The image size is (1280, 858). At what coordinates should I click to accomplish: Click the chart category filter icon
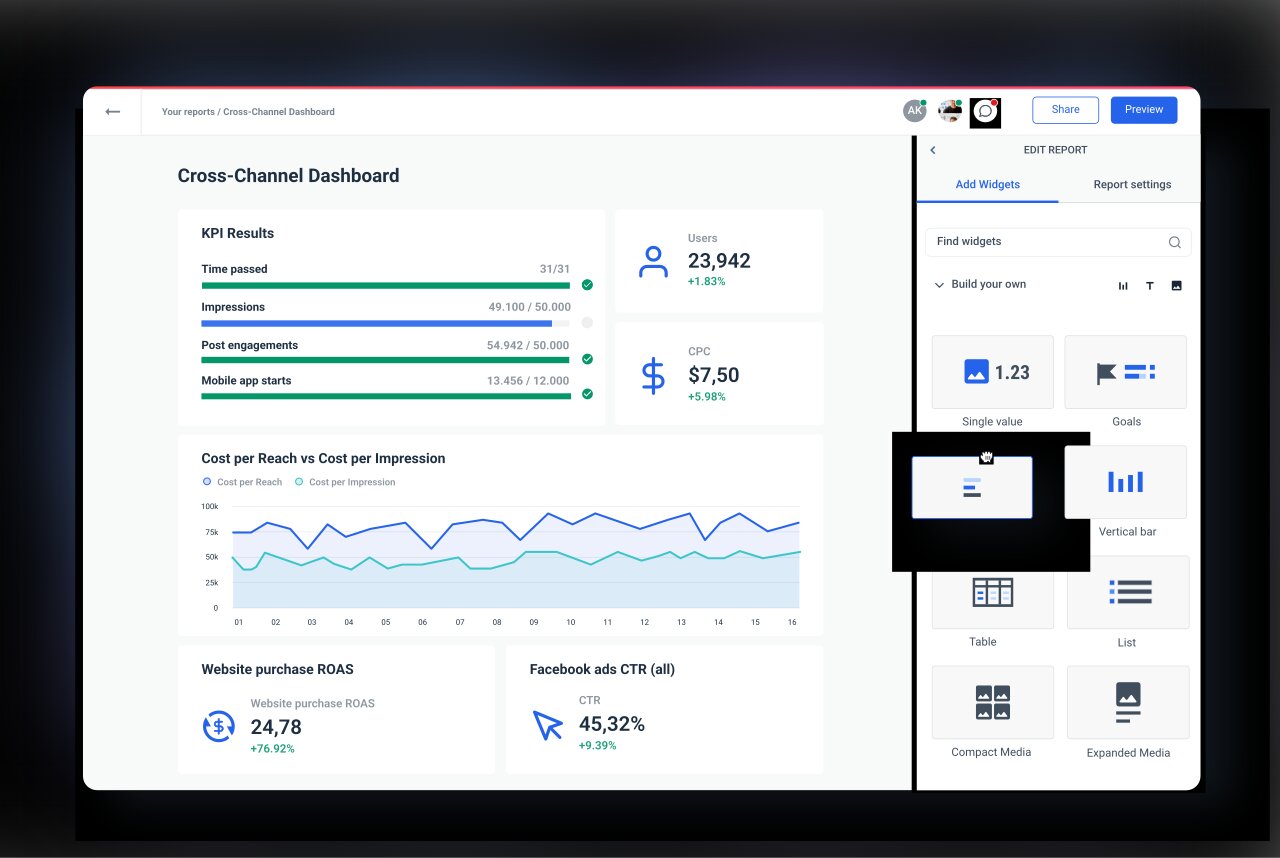click(1123, 285)
